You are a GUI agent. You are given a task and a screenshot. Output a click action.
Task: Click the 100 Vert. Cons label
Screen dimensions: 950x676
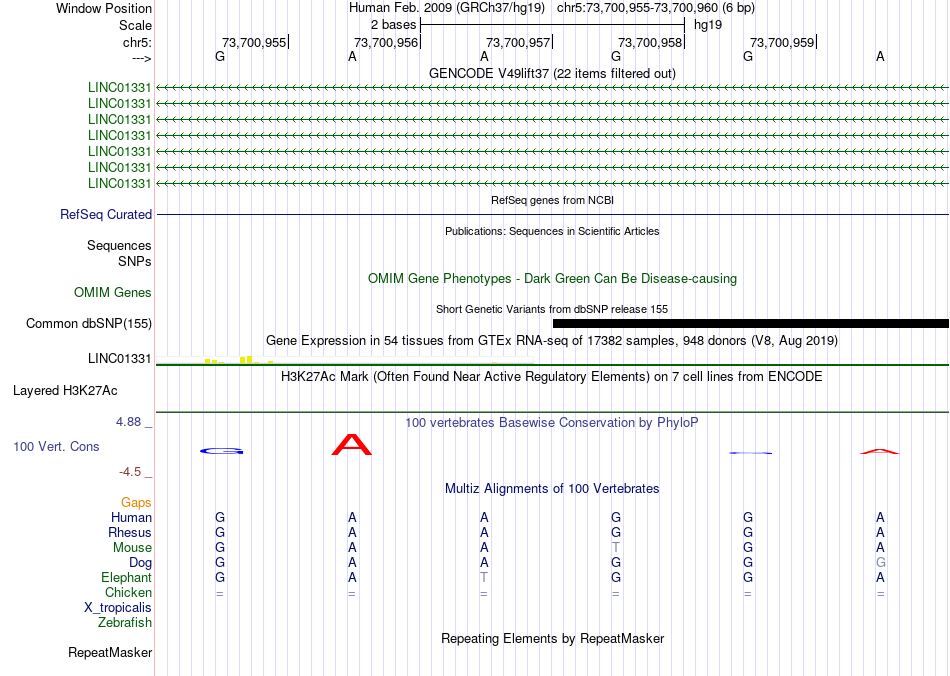pos(56,446)
